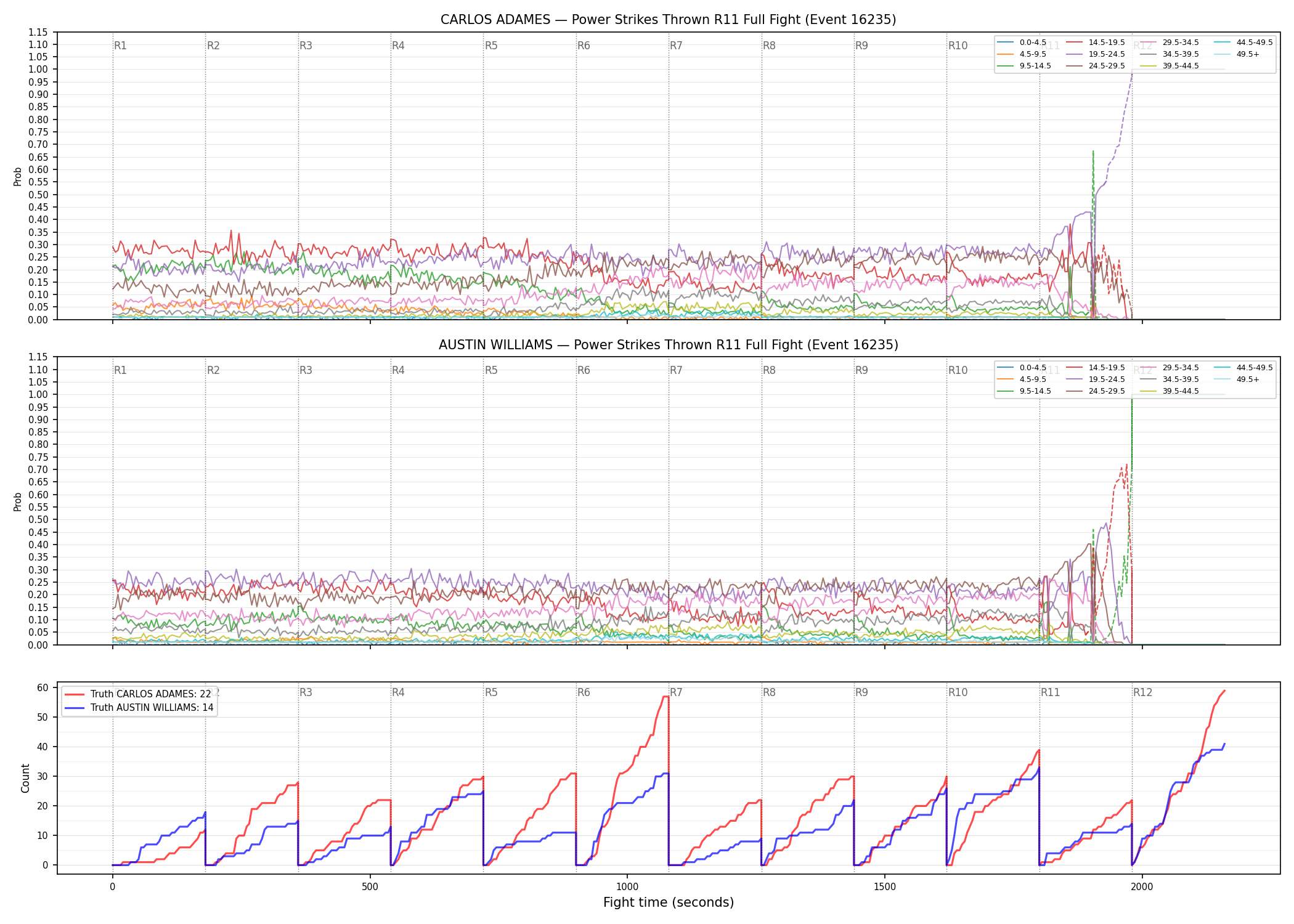The image size is (1294, 924).
Task: Click the 'Fight time (seconds)' axis label
Action: point(668,902)
